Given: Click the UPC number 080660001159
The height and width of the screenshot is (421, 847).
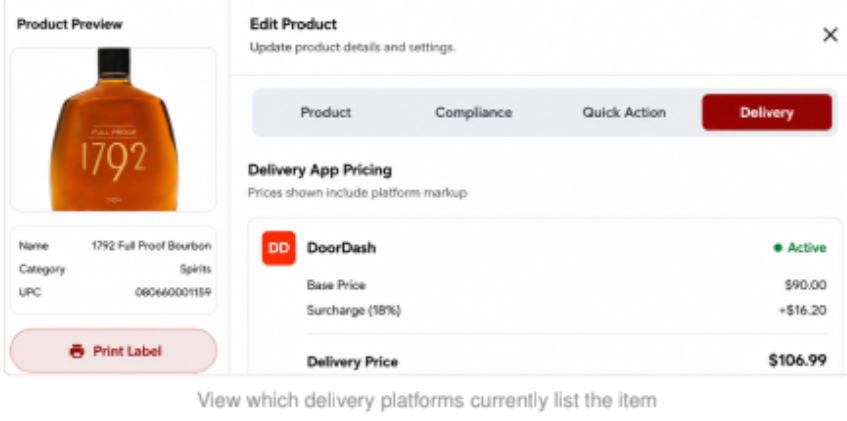Looking at the screenshot, I should tap(173, 292).
